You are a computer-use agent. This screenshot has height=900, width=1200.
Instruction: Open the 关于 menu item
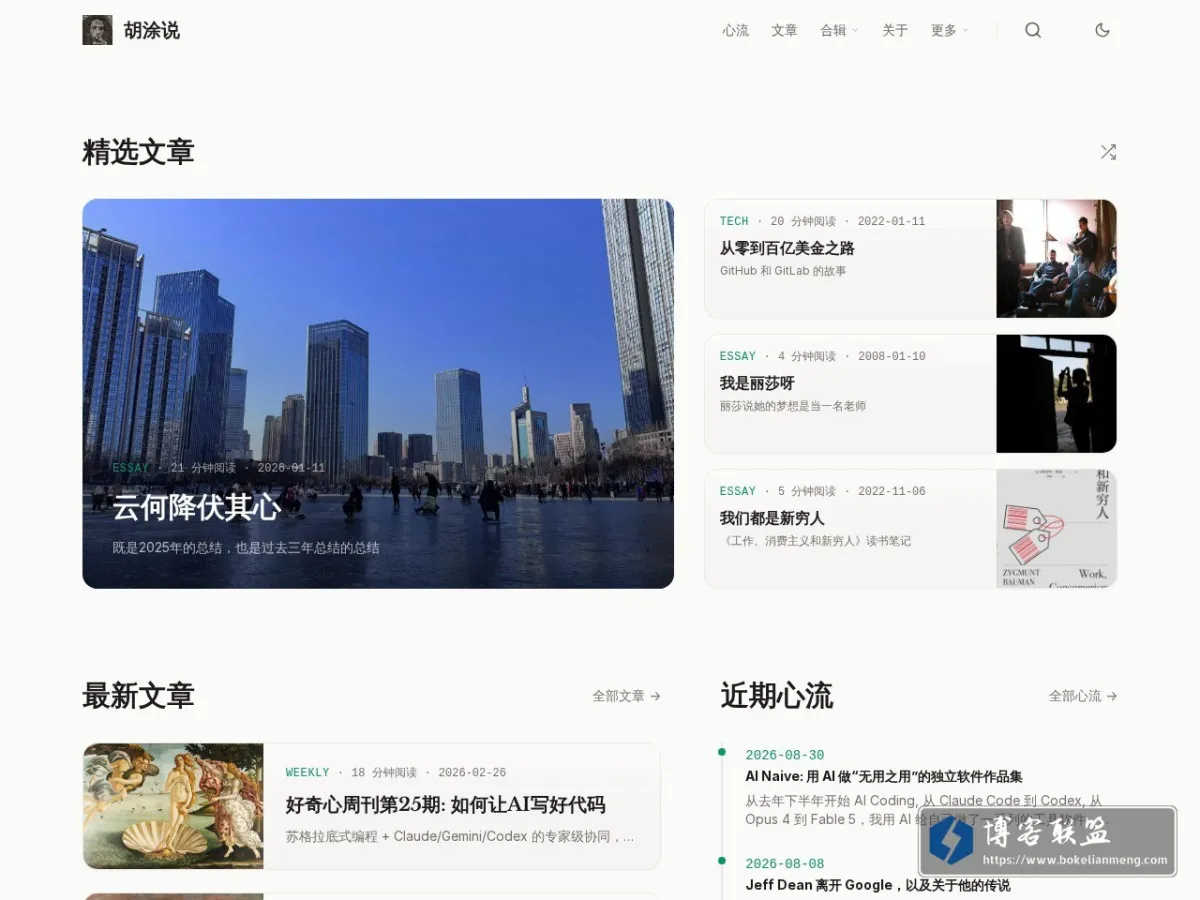coord(895,30)
